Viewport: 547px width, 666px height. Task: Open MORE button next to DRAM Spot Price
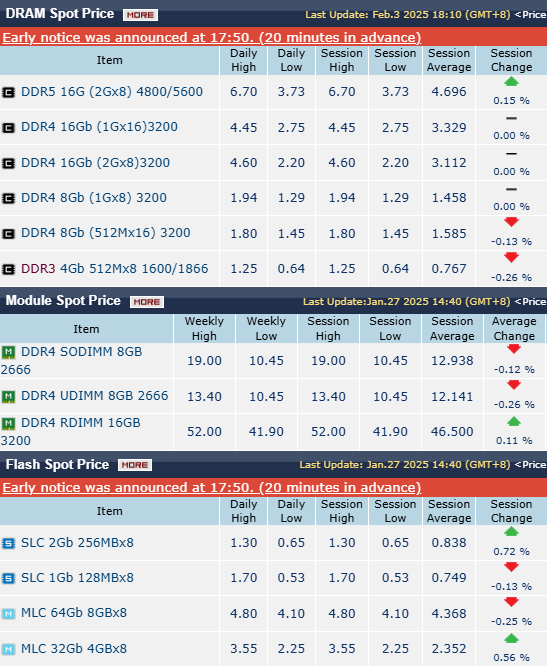point(141,15)
